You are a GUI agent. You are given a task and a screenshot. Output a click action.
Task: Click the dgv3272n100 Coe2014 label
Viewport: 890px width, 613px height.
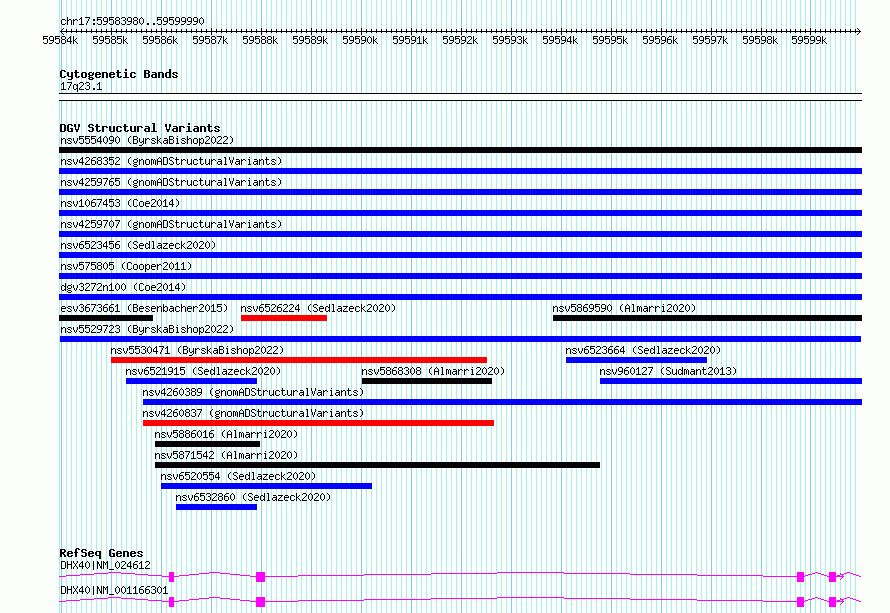point(123,287)
